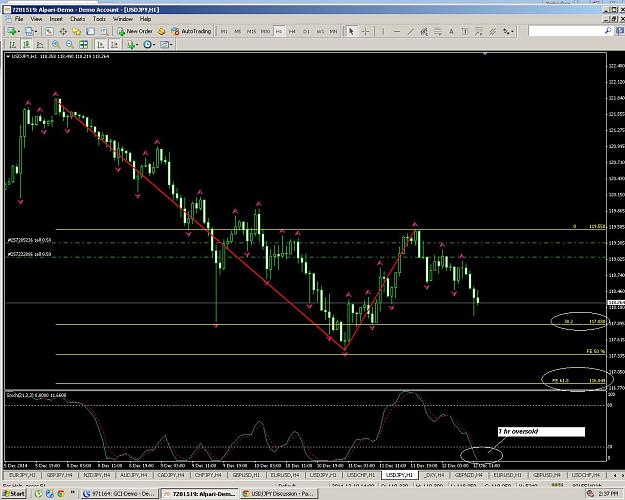Switch chart to M30 timeframe

(265, 31)
